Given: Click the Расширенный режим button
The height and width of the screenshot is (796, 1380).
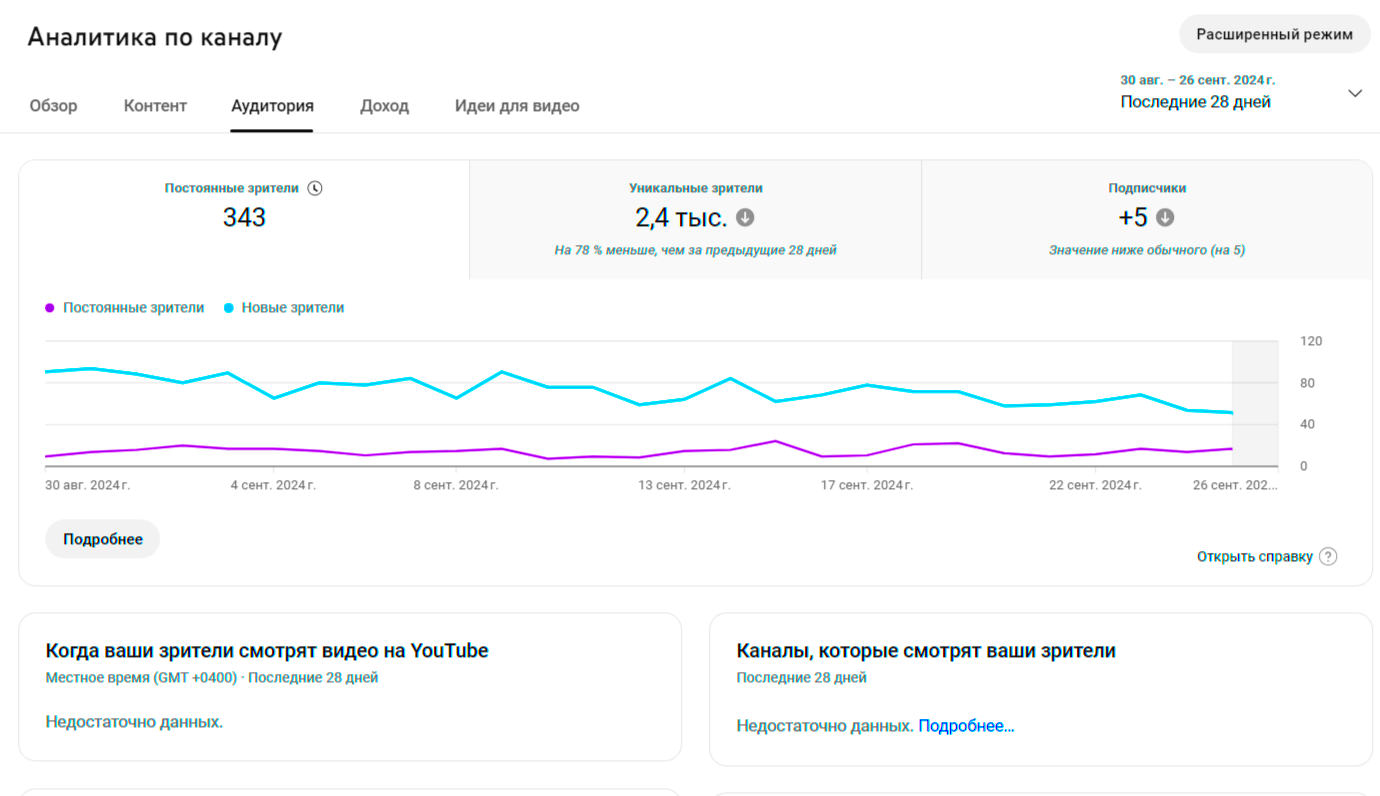Looking at the screenshot, I should coord(1274,34).
